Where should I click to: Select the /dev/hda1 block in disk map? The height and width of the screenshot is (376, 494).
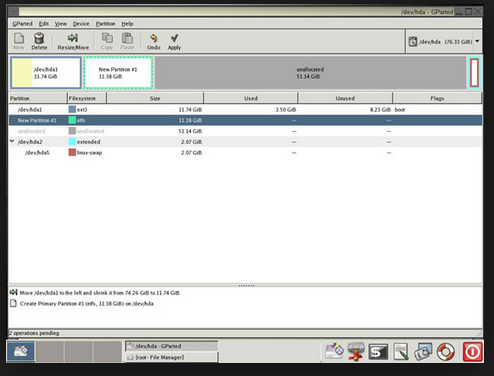point(46,73)
